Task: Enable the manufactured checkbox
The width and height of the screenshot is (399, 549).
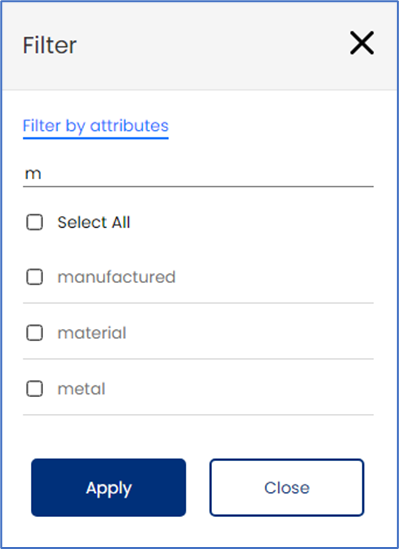Action: (x=35, y=277)
